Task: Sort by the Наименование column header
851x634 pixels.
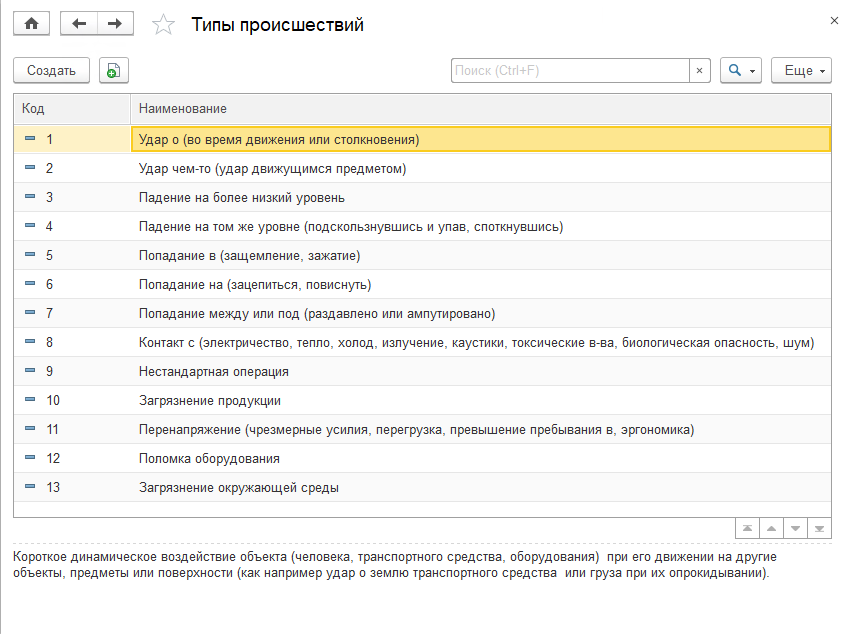Action: [480, 109]
